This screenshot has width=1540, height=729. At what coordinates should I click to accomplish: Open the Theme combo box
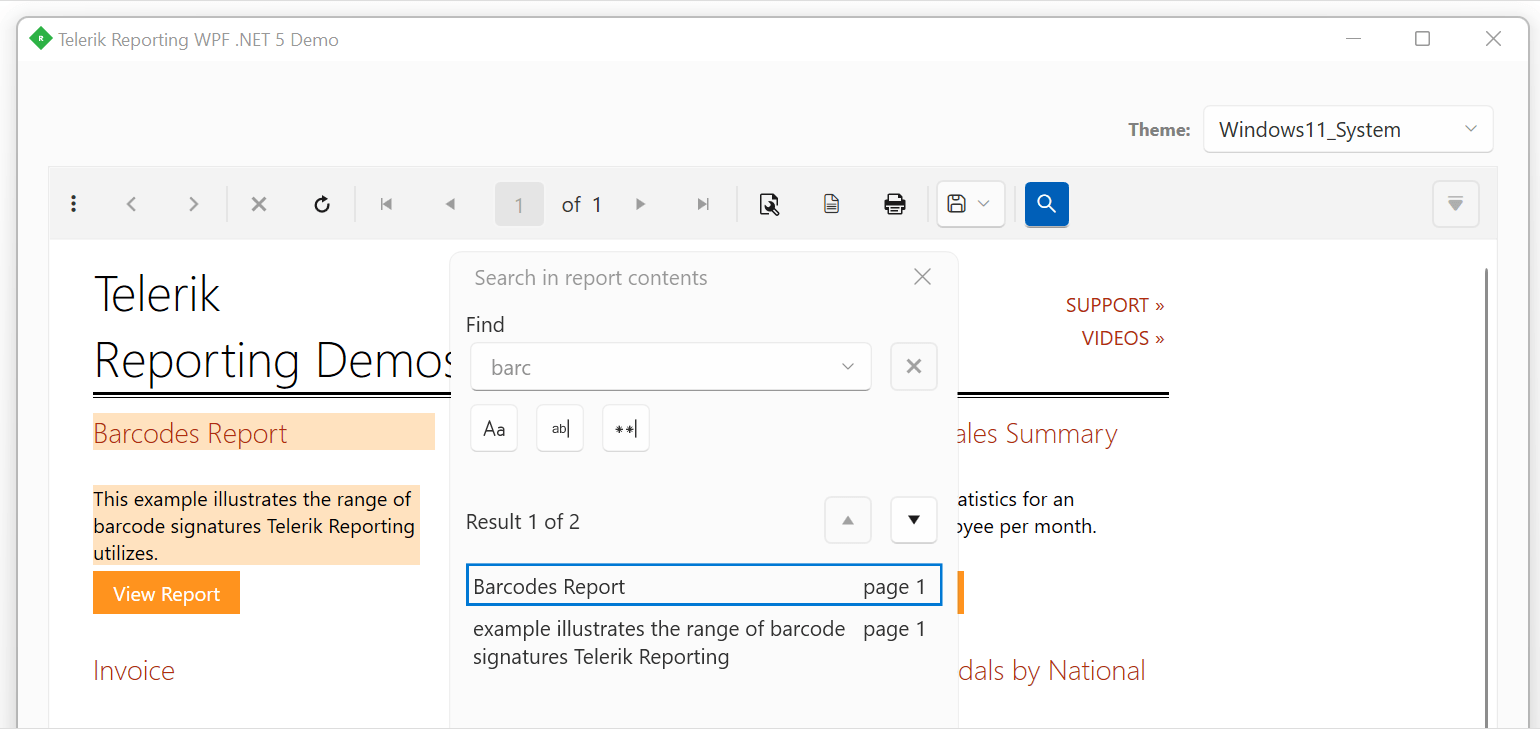[x=1348, y=129]
